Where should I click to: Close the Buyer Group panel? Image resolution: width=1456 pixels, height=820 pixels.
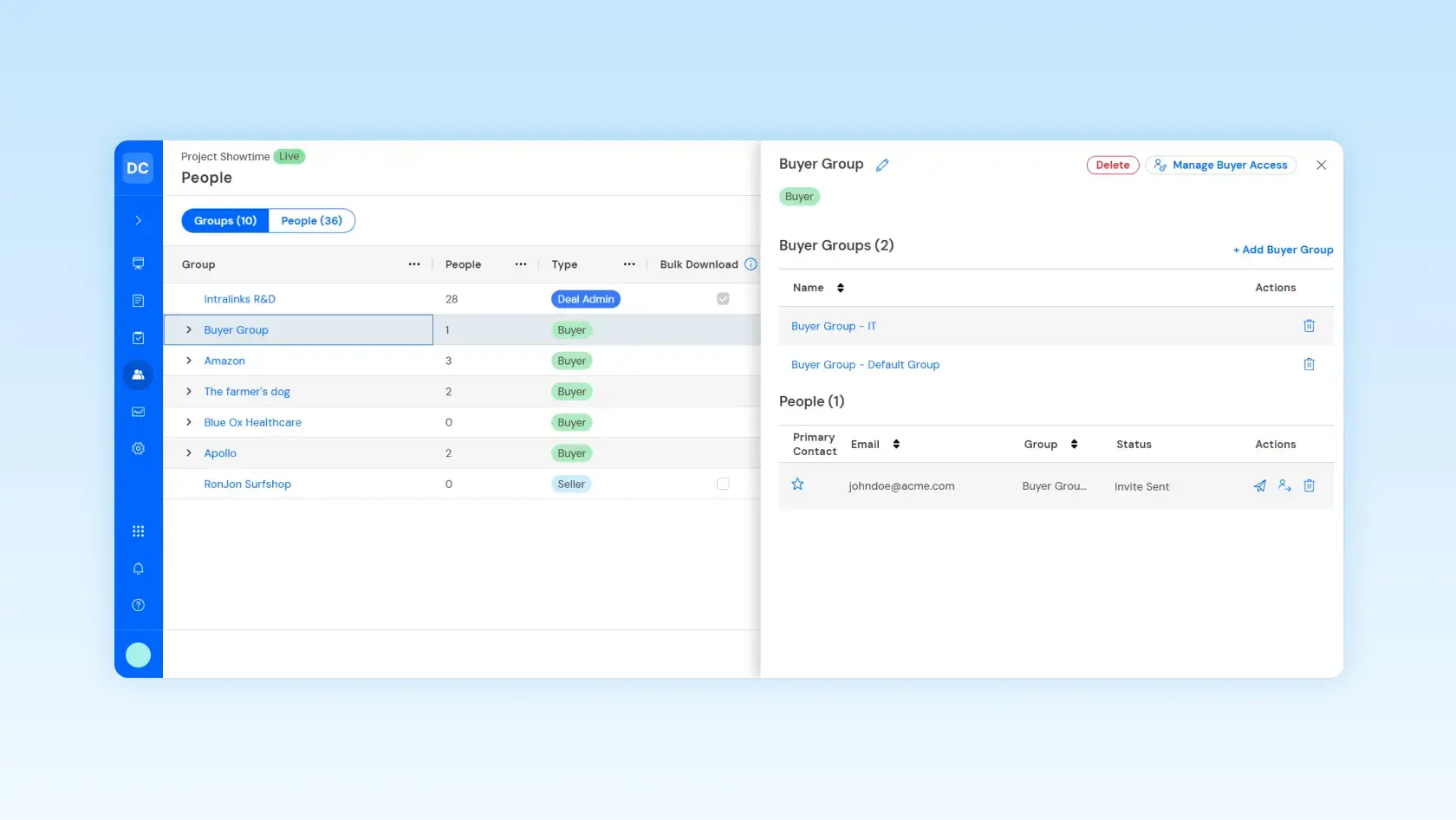click(x=1321, y=165)
